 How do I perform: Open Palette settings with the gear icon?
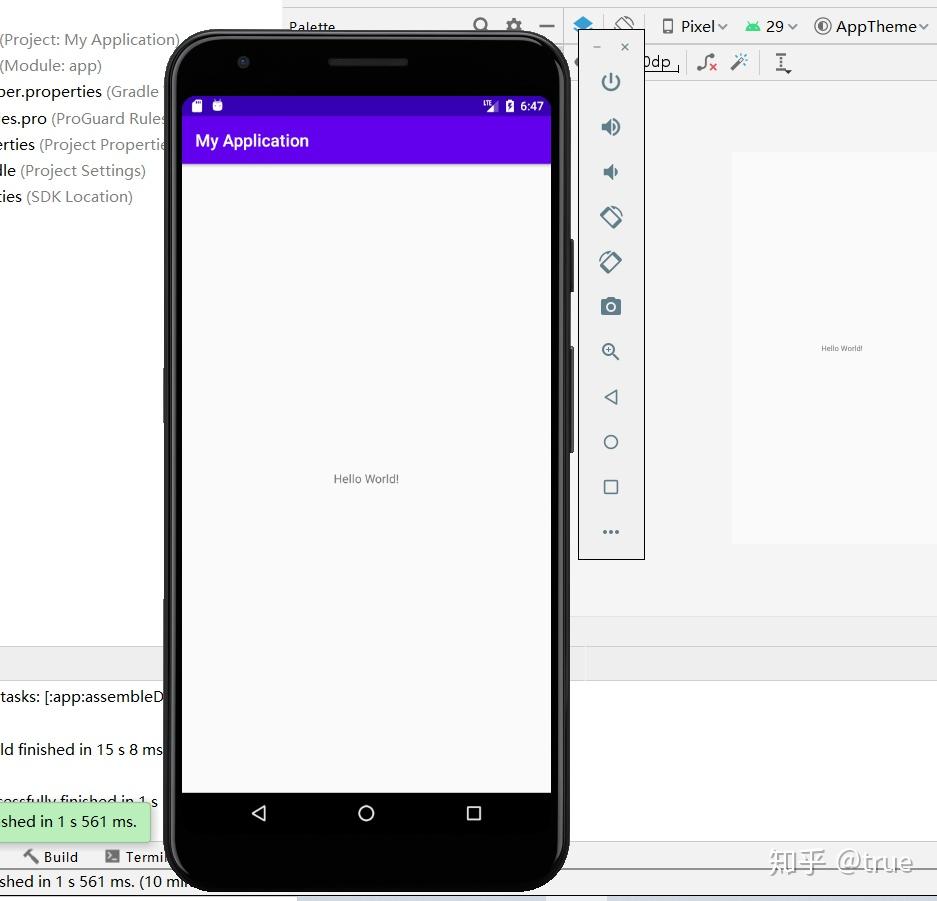[x=514, y=25]
